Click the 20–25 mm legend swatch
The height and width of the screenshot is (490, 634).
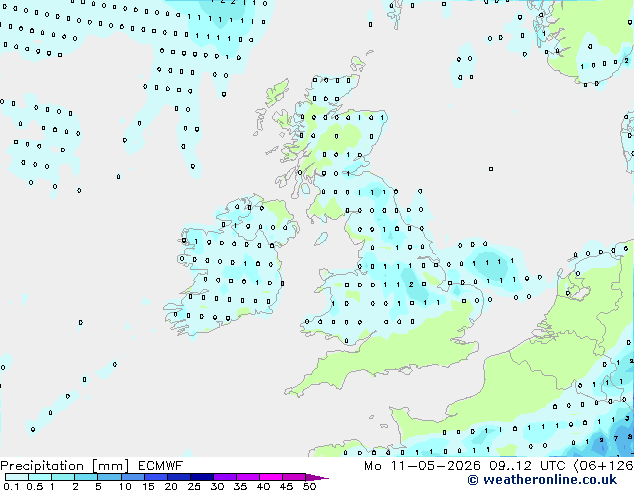[x=178, y=477]
